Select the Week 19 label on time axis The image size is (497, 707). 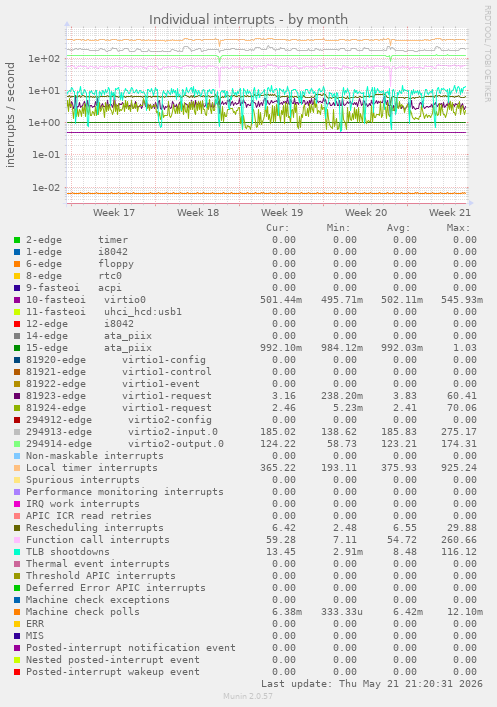pyautogui.click(x=282, y=212)
